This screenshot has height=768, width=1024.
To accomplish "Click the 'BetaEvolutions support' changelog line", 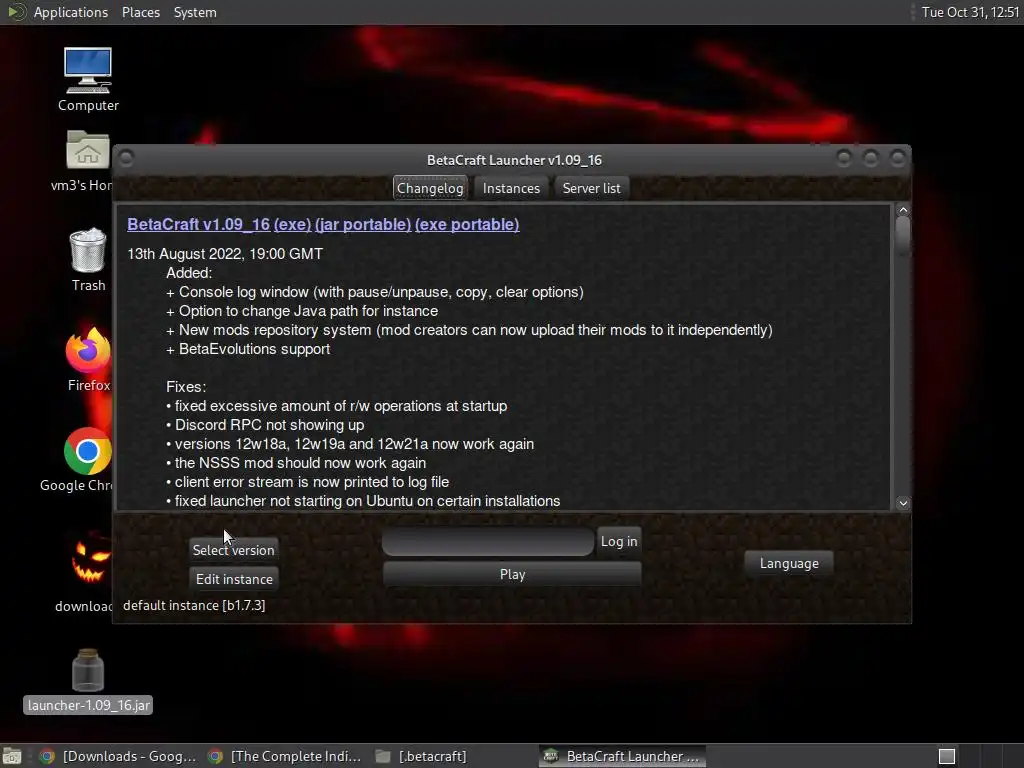I will 248,349.
